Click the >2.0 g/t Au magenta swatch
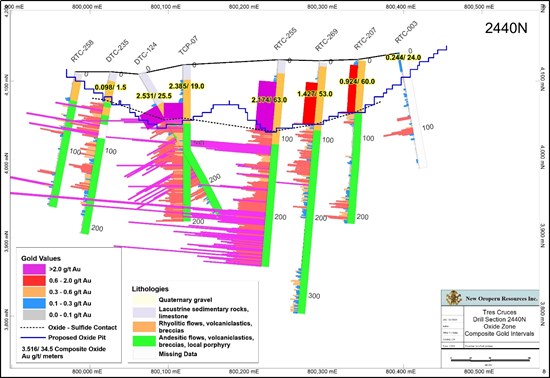550x378 pixels. [x=34, y=269]
